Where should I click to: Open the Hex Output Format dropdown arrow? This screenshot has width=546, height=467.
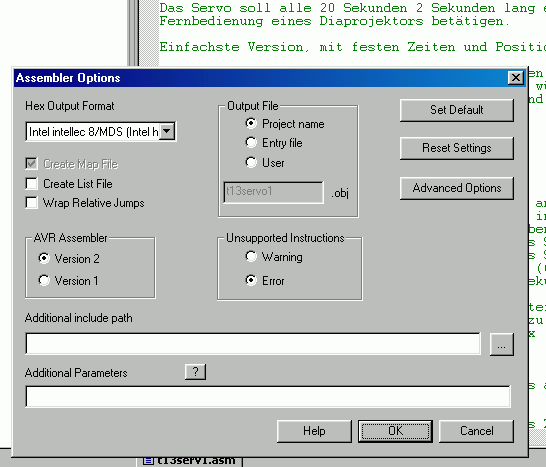pyautogui.click(x=167, y=131)
